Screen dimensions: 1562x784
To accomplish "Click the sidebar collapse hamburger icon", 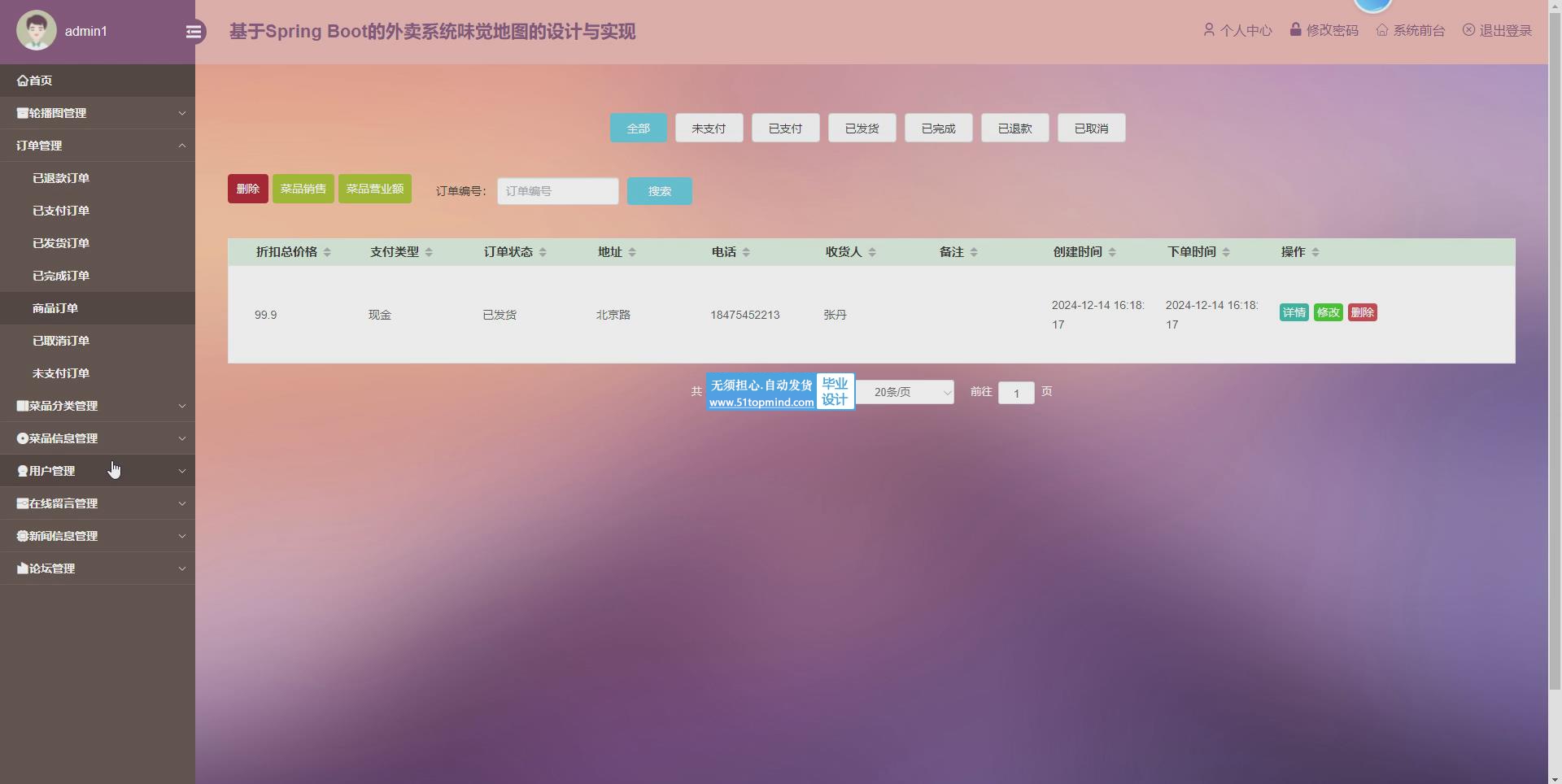I will coord(194,32).
